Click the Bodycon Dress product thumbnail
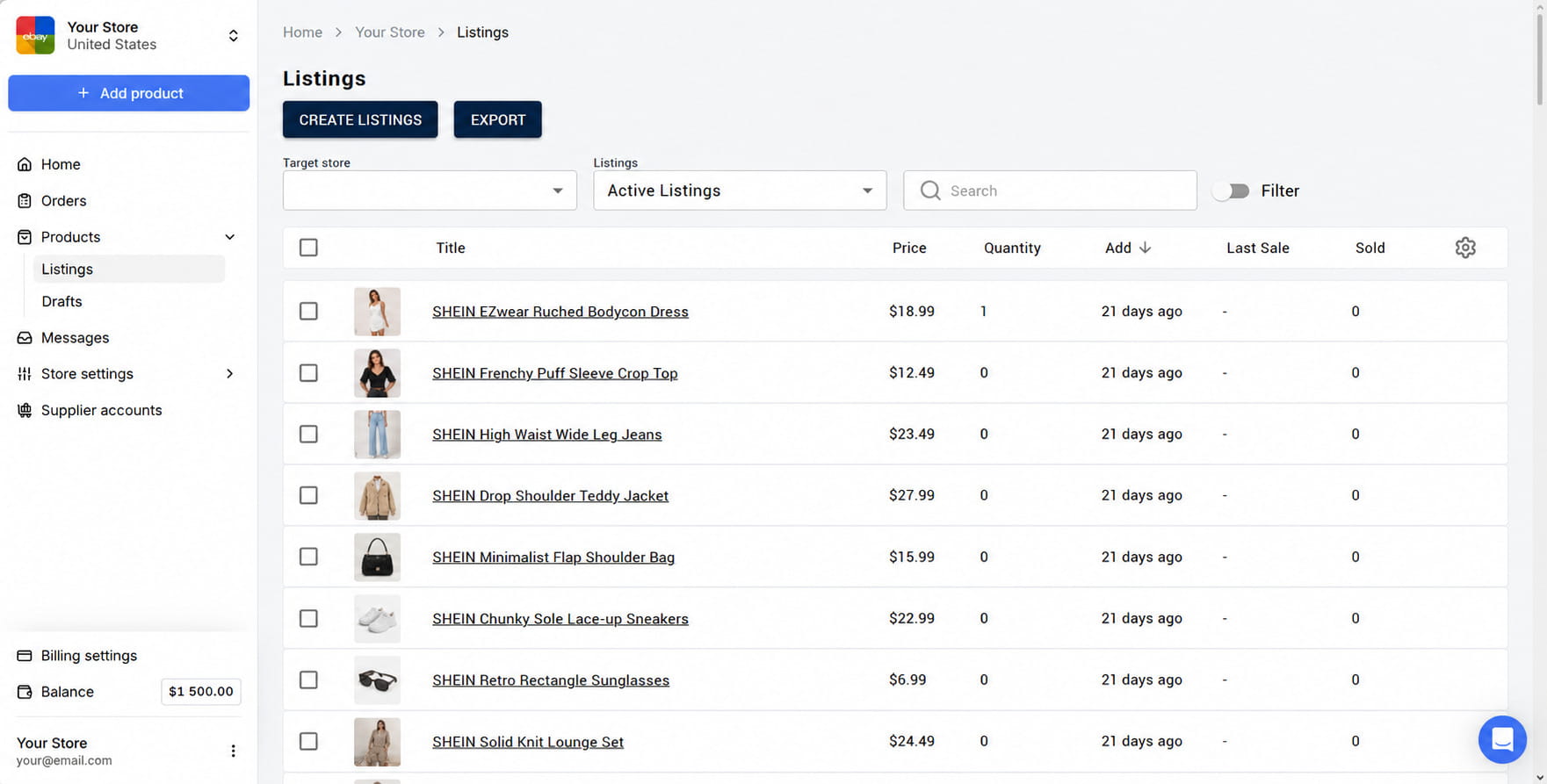 point(377,312)
